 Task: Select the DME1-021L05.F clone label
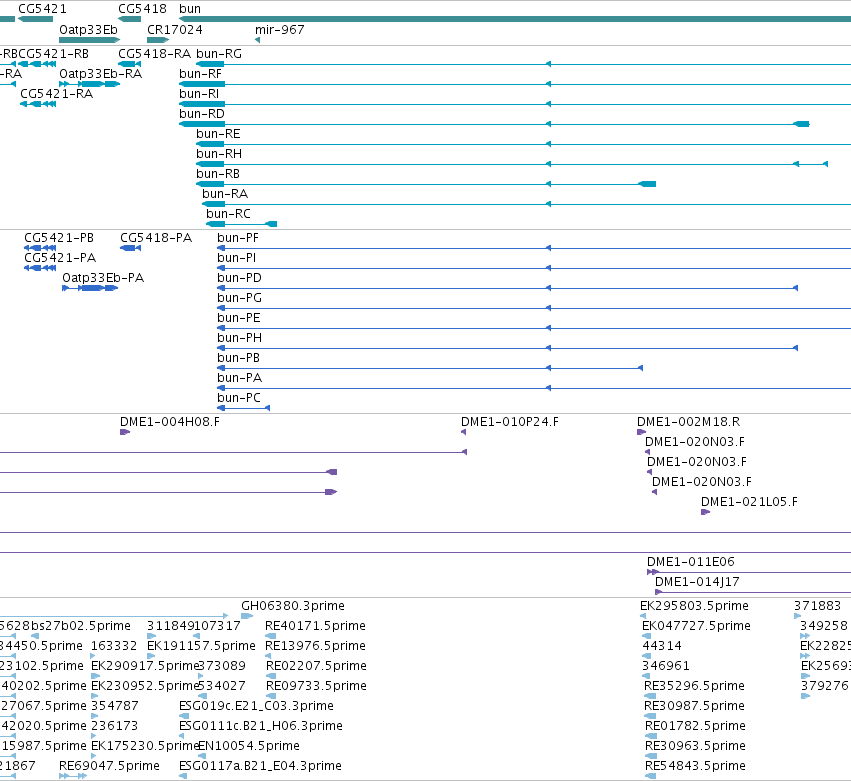[x=749, y=501]
